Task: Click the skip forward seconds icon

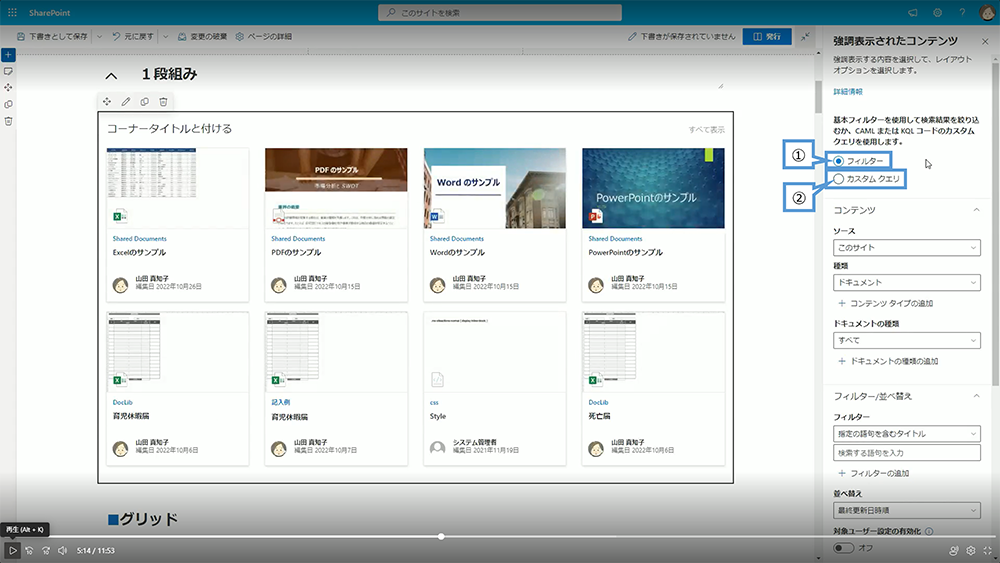Action: (x=46, y=550)
